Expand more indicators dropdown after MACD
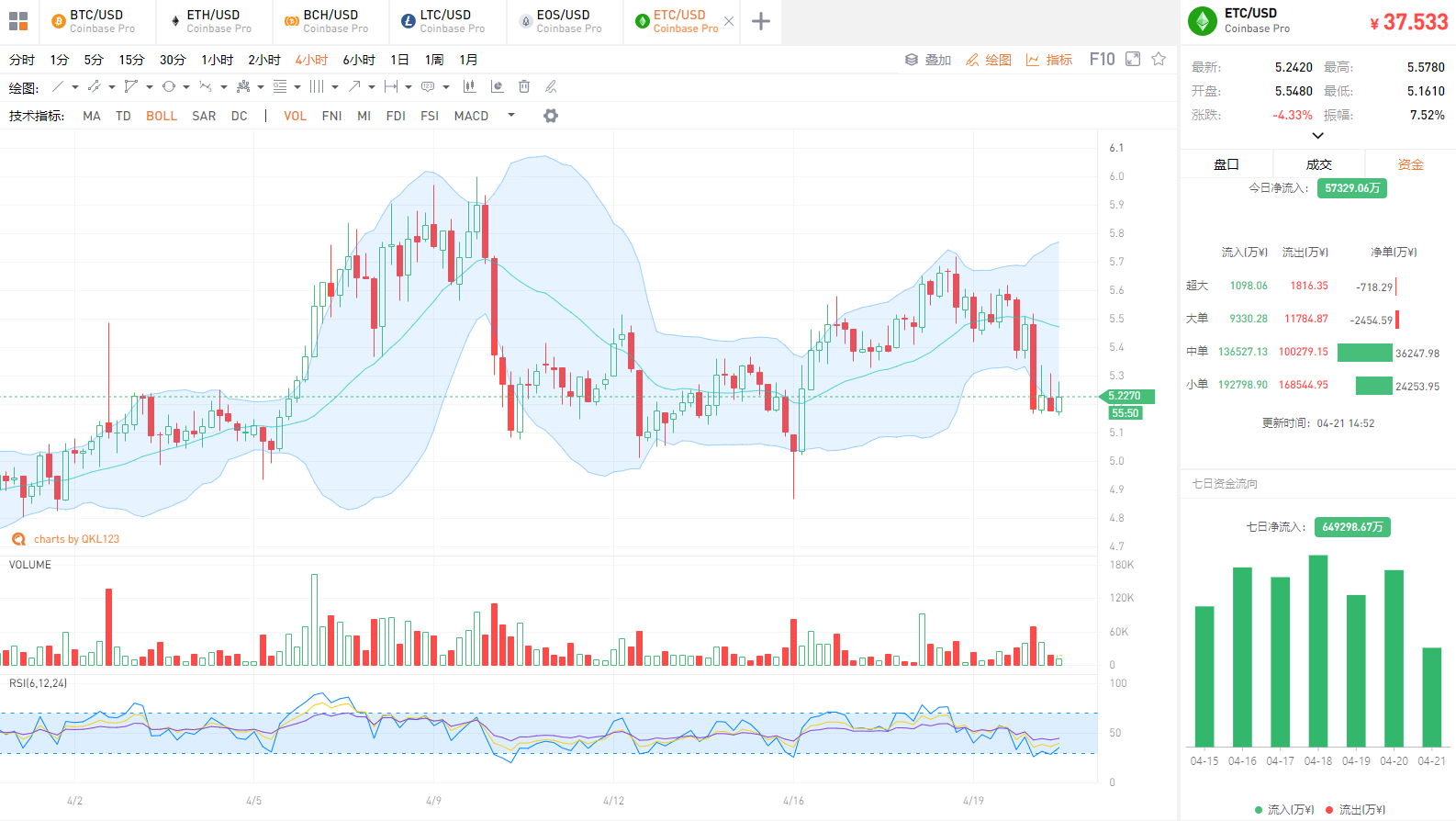The image size is (1456, 821). click(511, 116)
